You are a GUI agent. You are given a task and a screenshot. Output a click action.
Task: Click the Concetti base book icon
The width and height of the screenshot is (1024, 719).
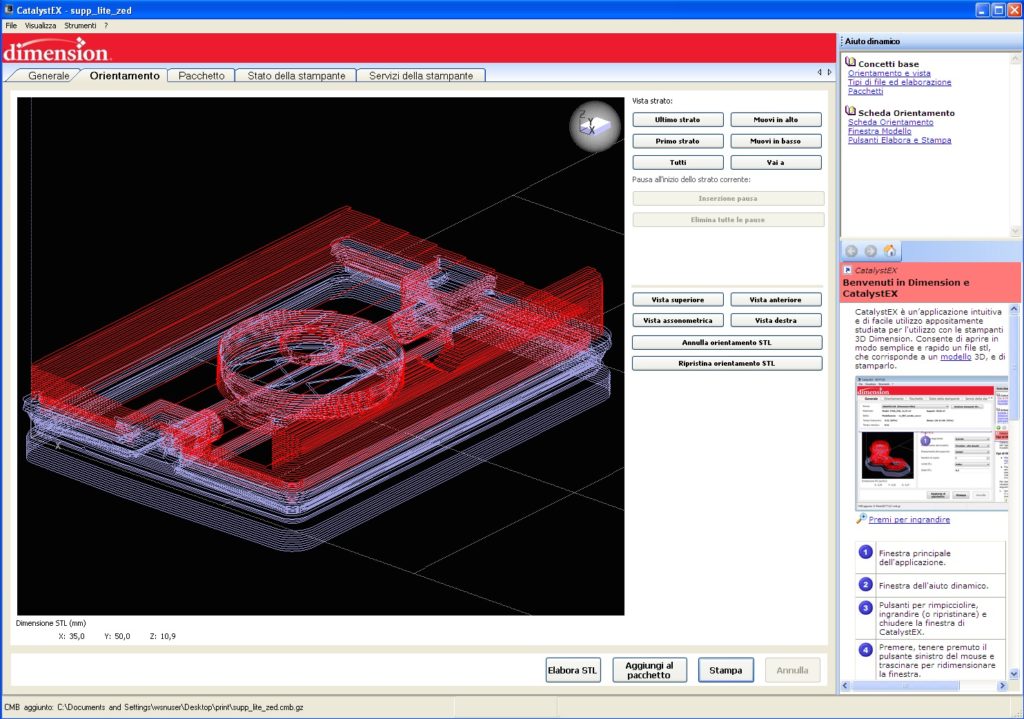click(x=850, y=63)
